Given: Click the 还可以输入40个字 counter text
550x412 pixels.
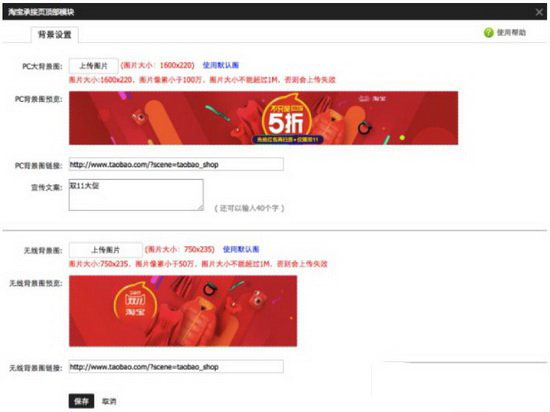Looking at the screenshot, I should point(249,208).
